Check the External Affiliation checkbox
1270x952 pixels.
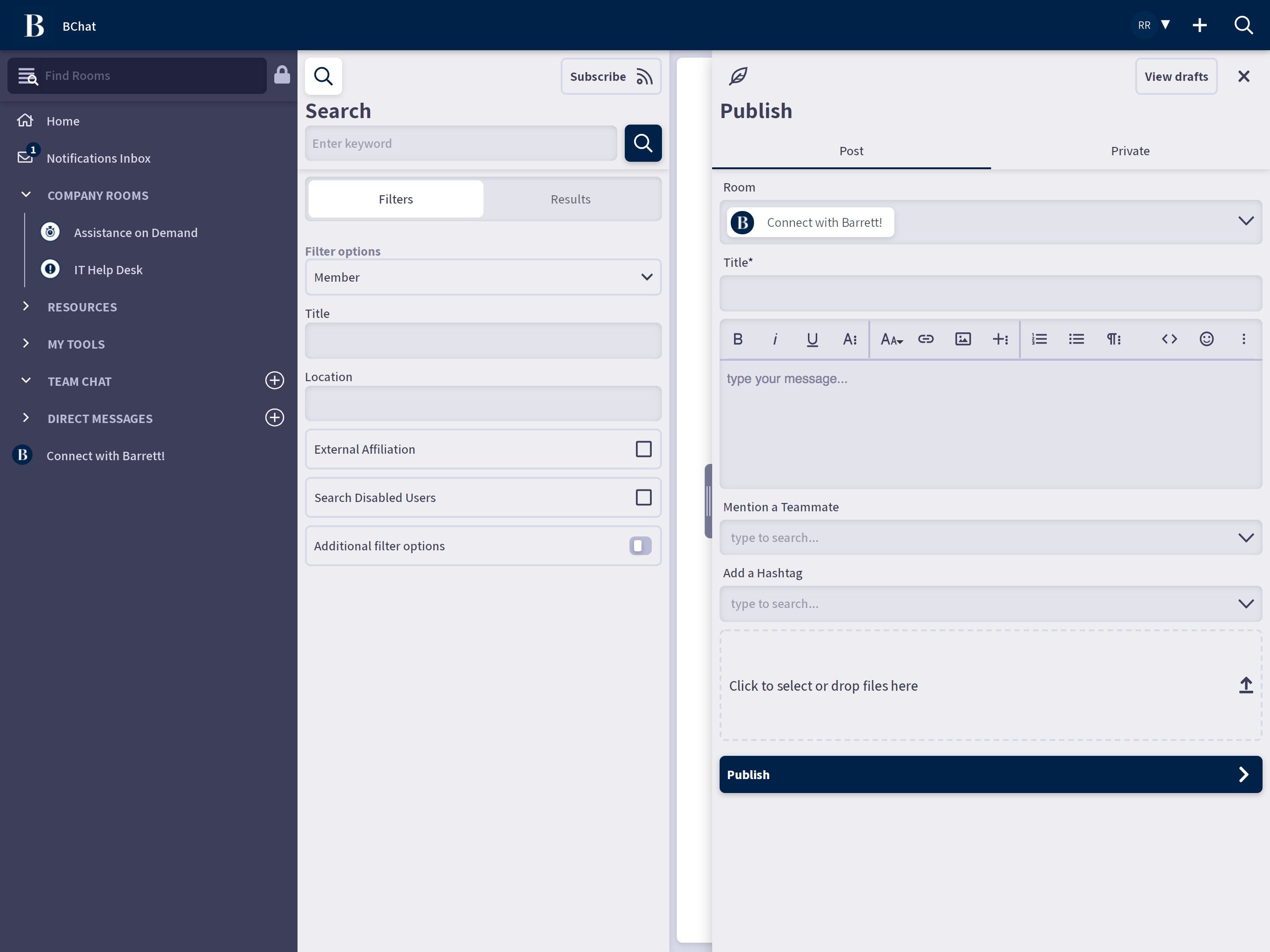(x=643, y=449)
